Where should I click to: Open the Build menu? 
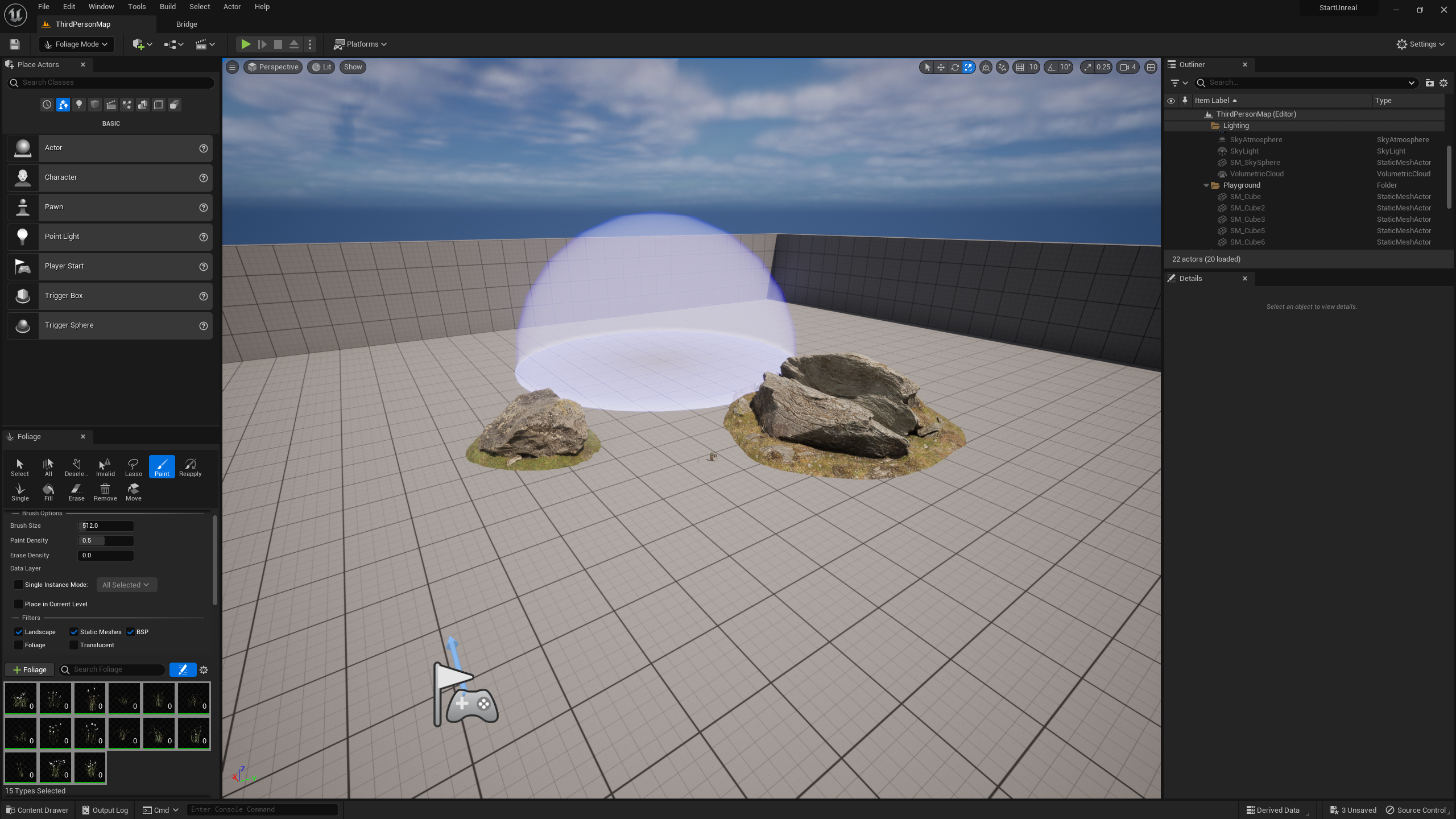tap(167, 7)
